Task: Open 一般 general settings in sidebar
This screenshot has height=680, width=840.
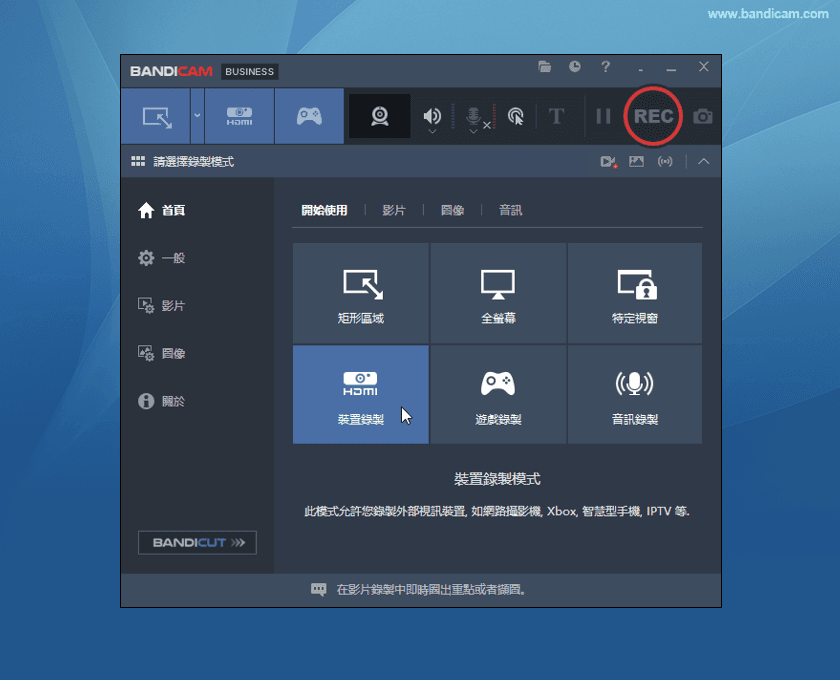Action: click(x=161, y=258)
